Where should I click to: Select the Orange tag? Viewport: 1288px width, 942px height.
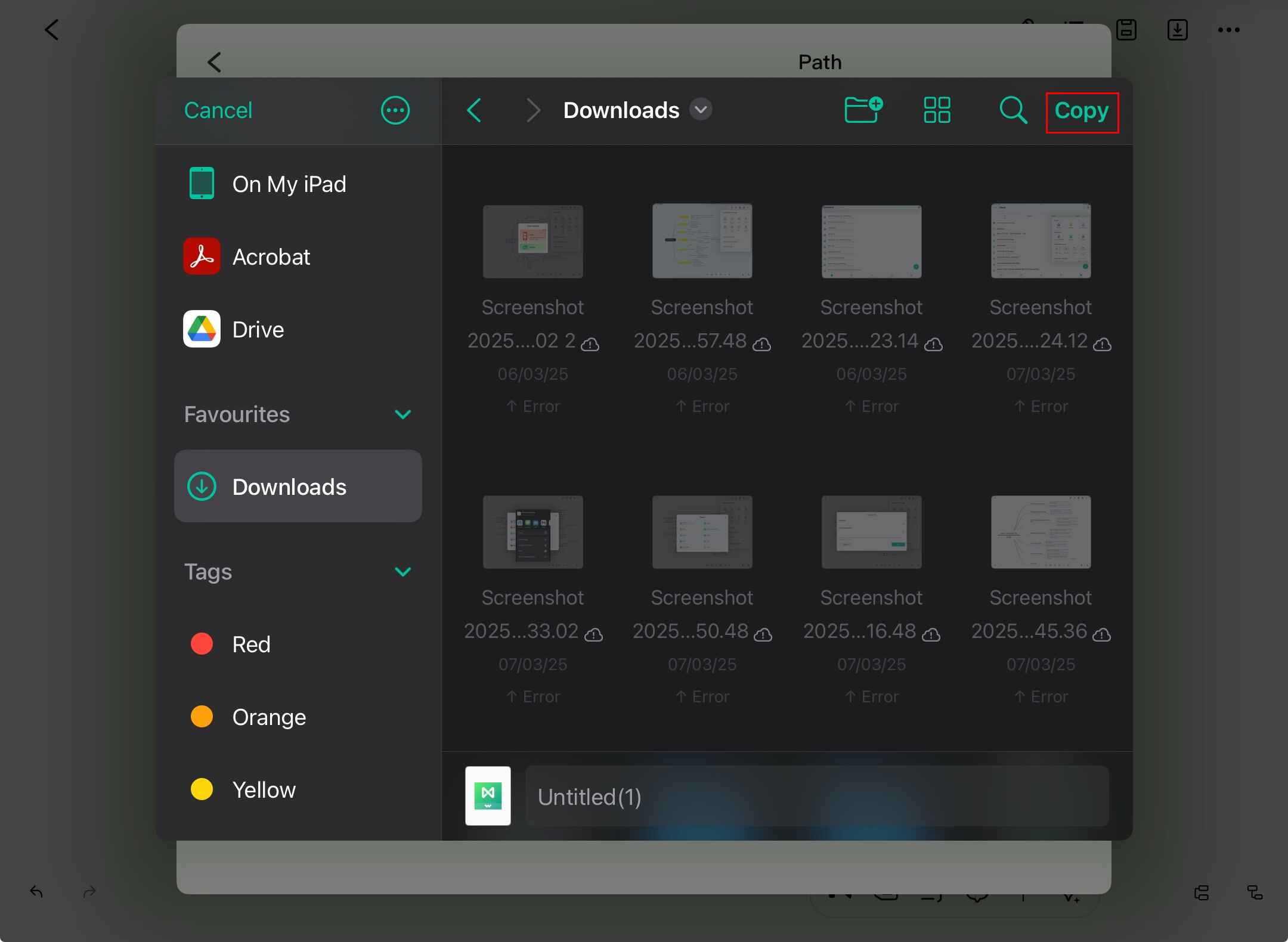268,717
